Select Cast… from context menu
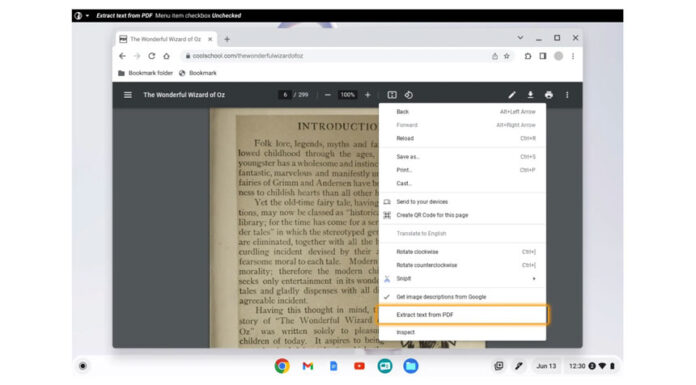This screenshot has height=385, width=696. pyautogui.click(x=462, y=183)
